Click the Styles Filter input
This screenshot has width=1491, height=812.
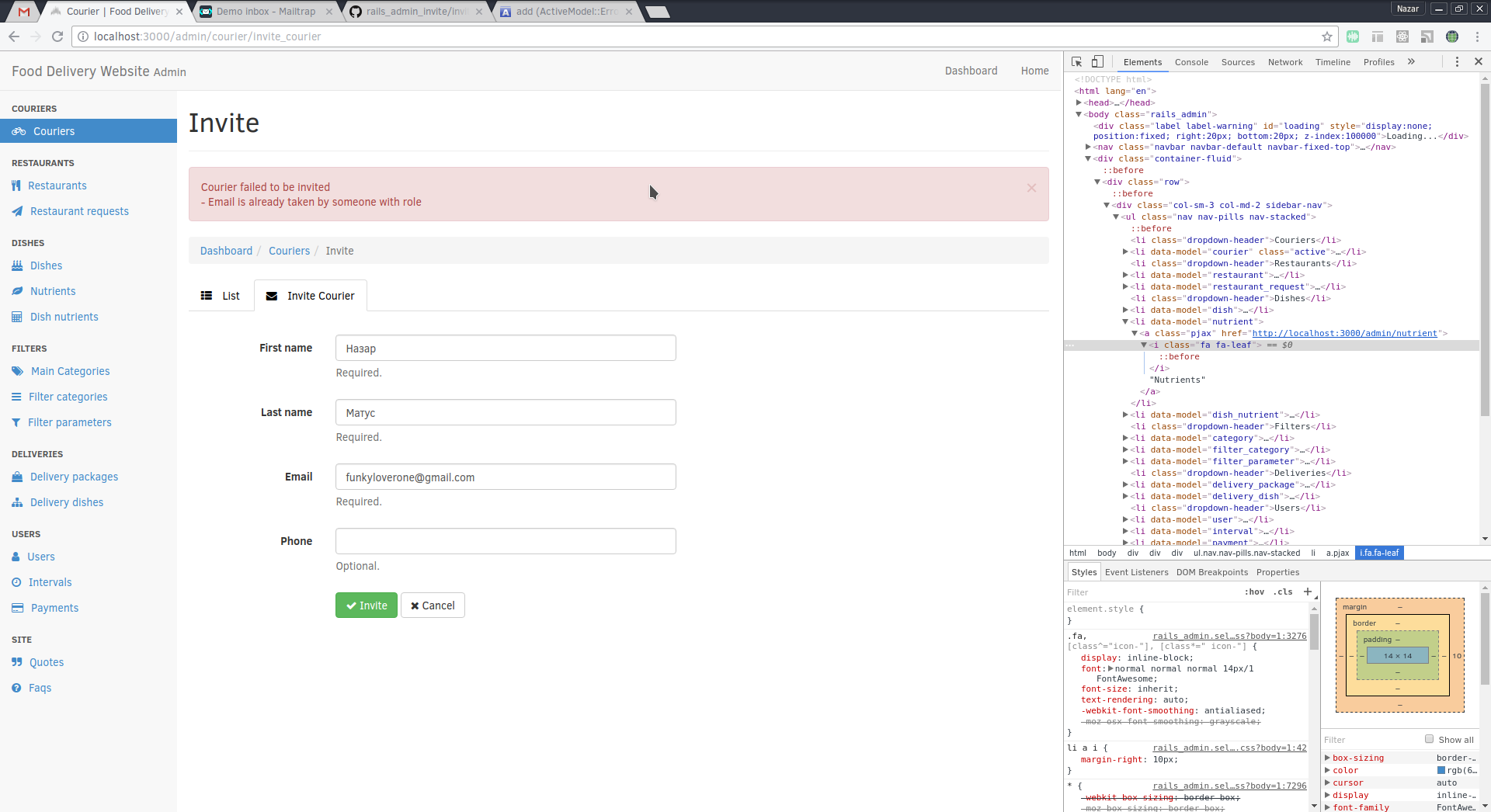pos(1152,592)
